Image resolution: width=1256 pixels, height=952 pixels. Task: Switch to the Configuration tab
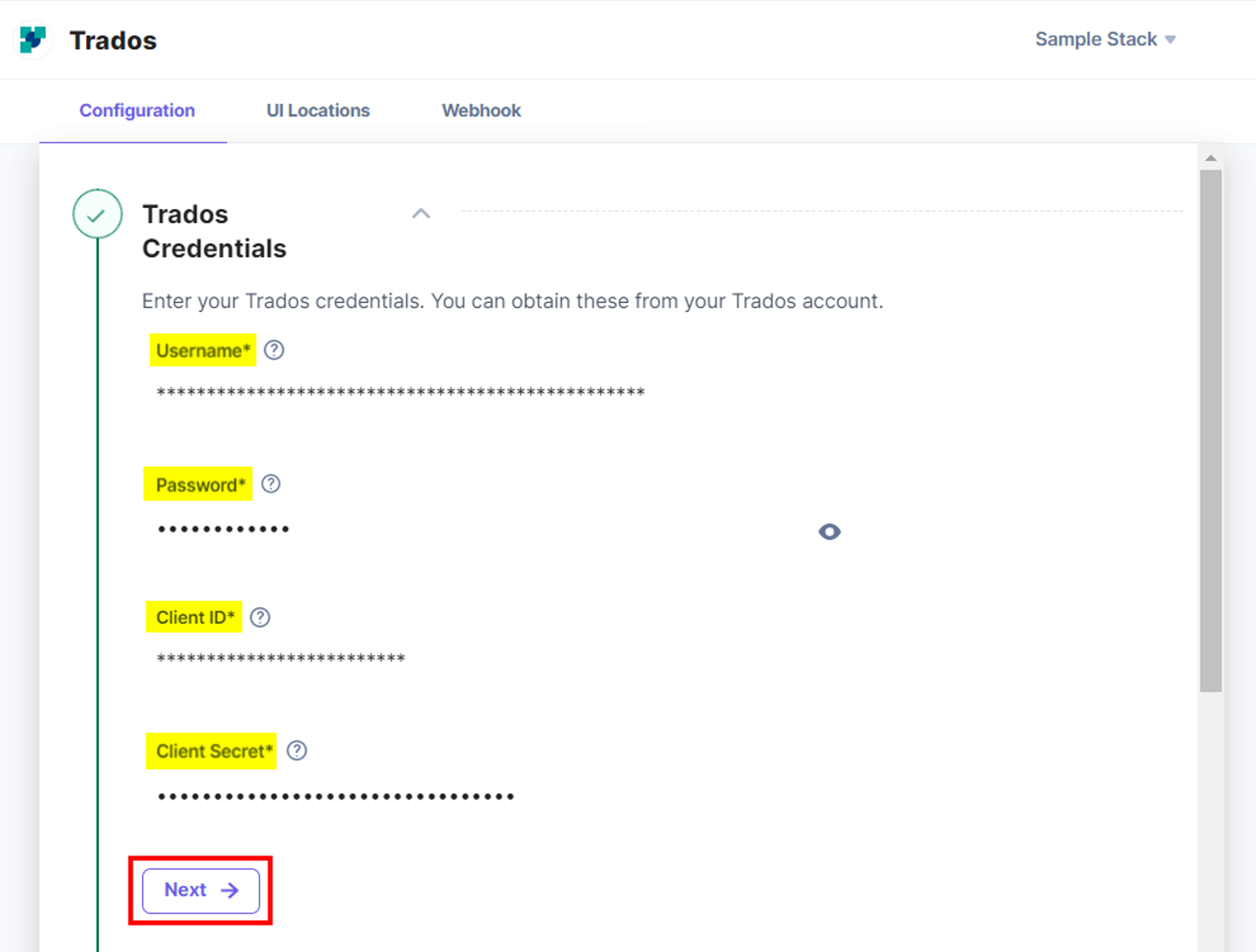[x=137, y=110]
